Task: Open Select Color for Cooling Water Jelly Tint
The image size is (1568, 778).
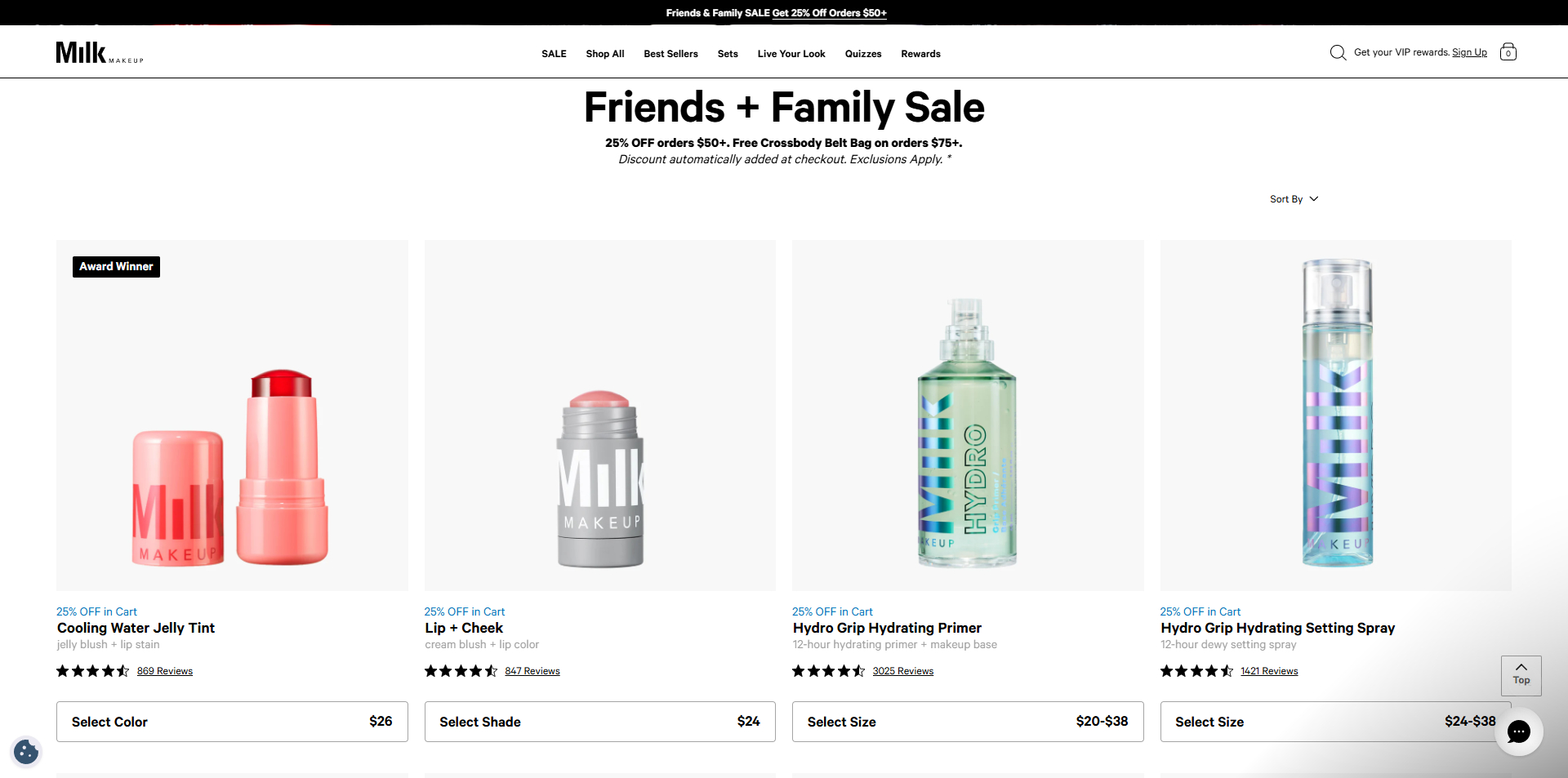Action: 232,722
